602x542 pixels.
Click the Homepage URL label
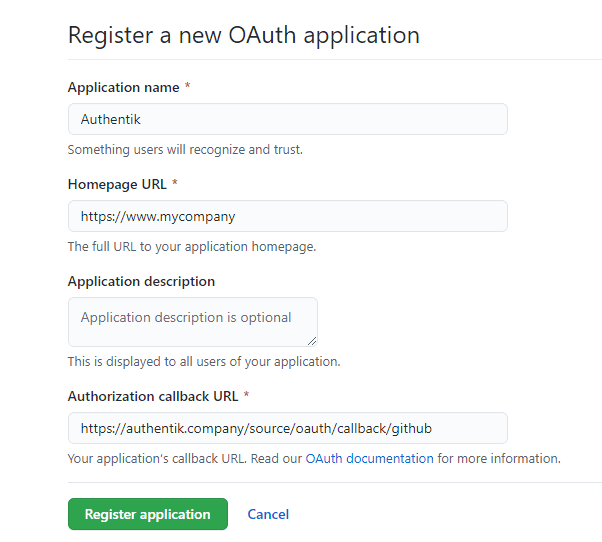click(x=117, y=185)
